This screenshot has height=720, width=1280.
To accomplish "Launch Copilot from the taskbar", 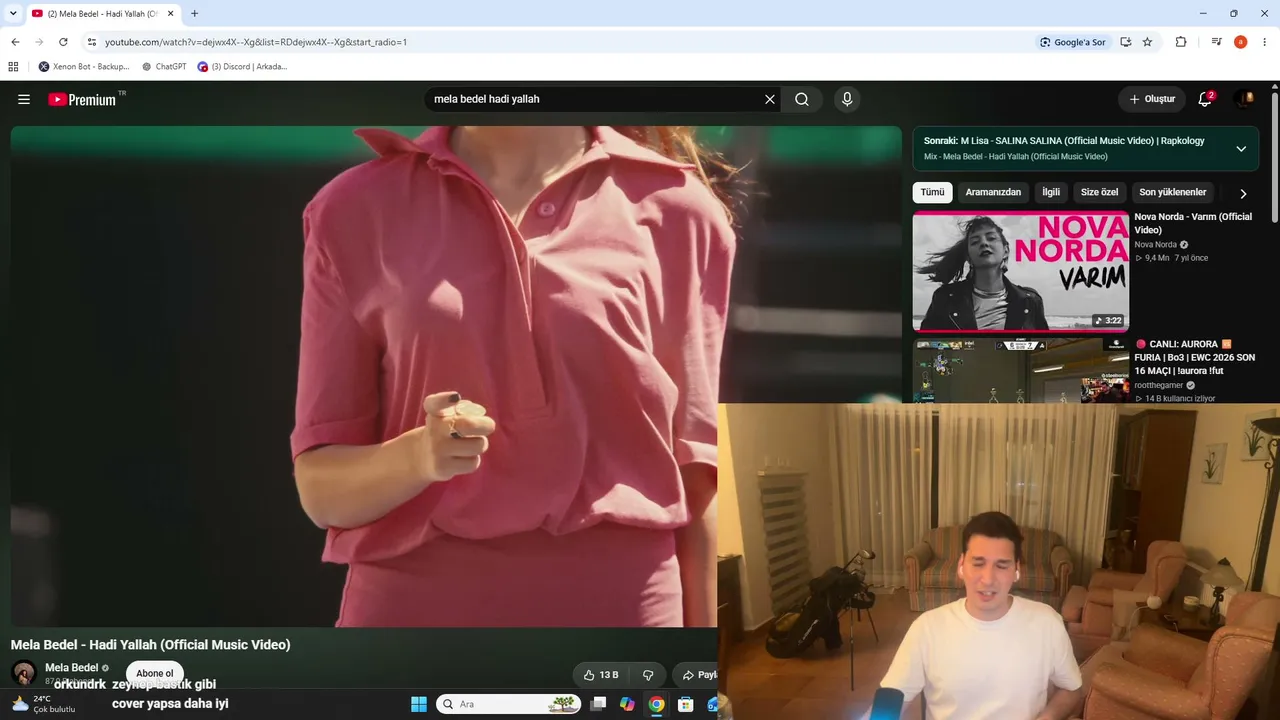I will (x=627, y=704).
